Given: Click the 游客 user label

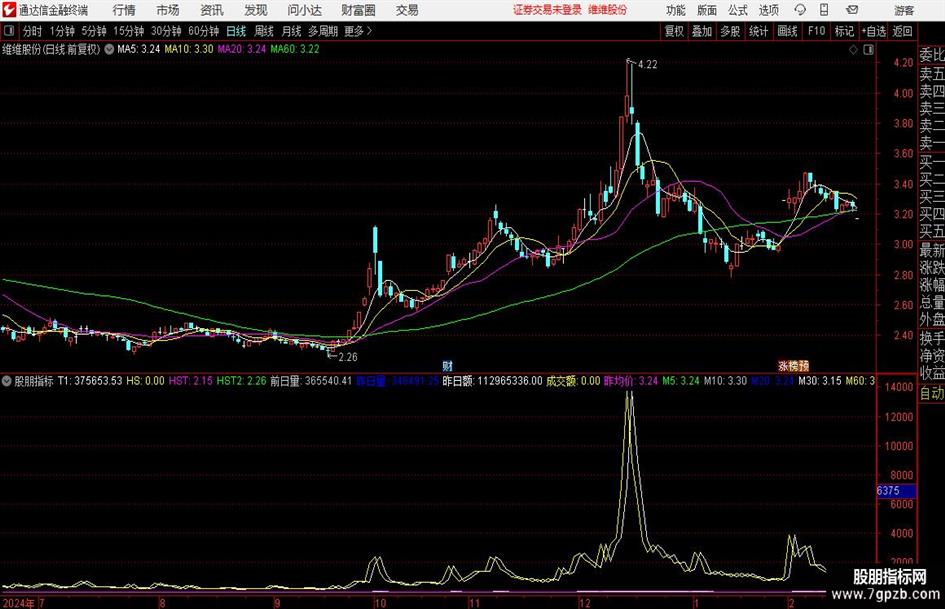Looking at the screenshot, I should pos(904,10).
